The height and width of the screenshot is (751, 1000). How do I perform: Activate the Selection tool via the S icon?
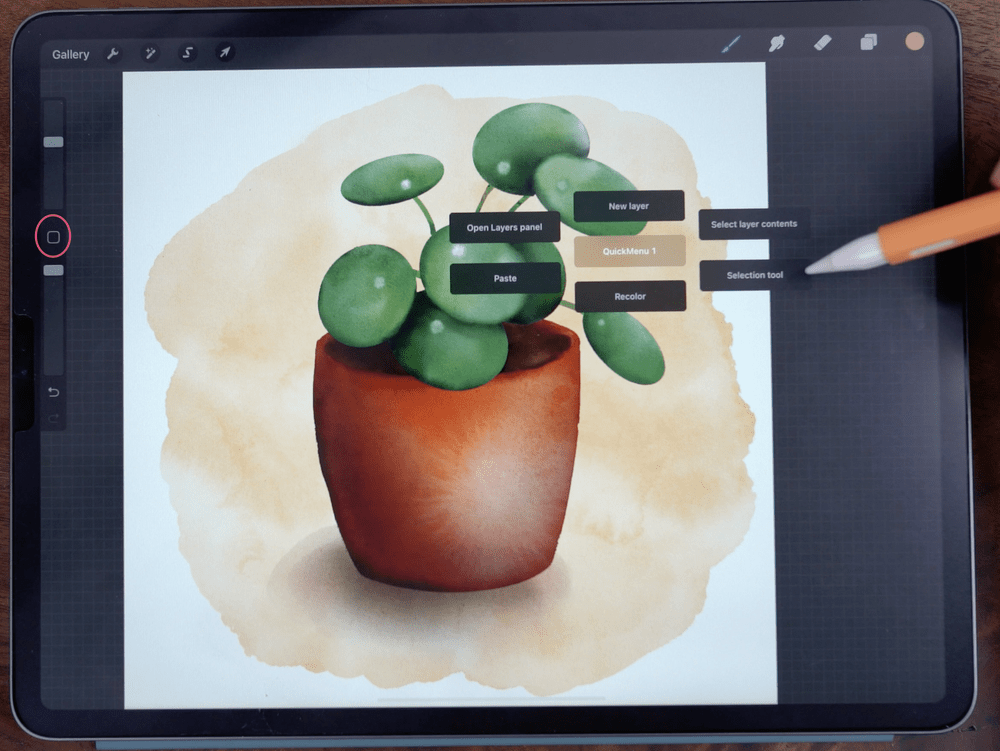187,54
